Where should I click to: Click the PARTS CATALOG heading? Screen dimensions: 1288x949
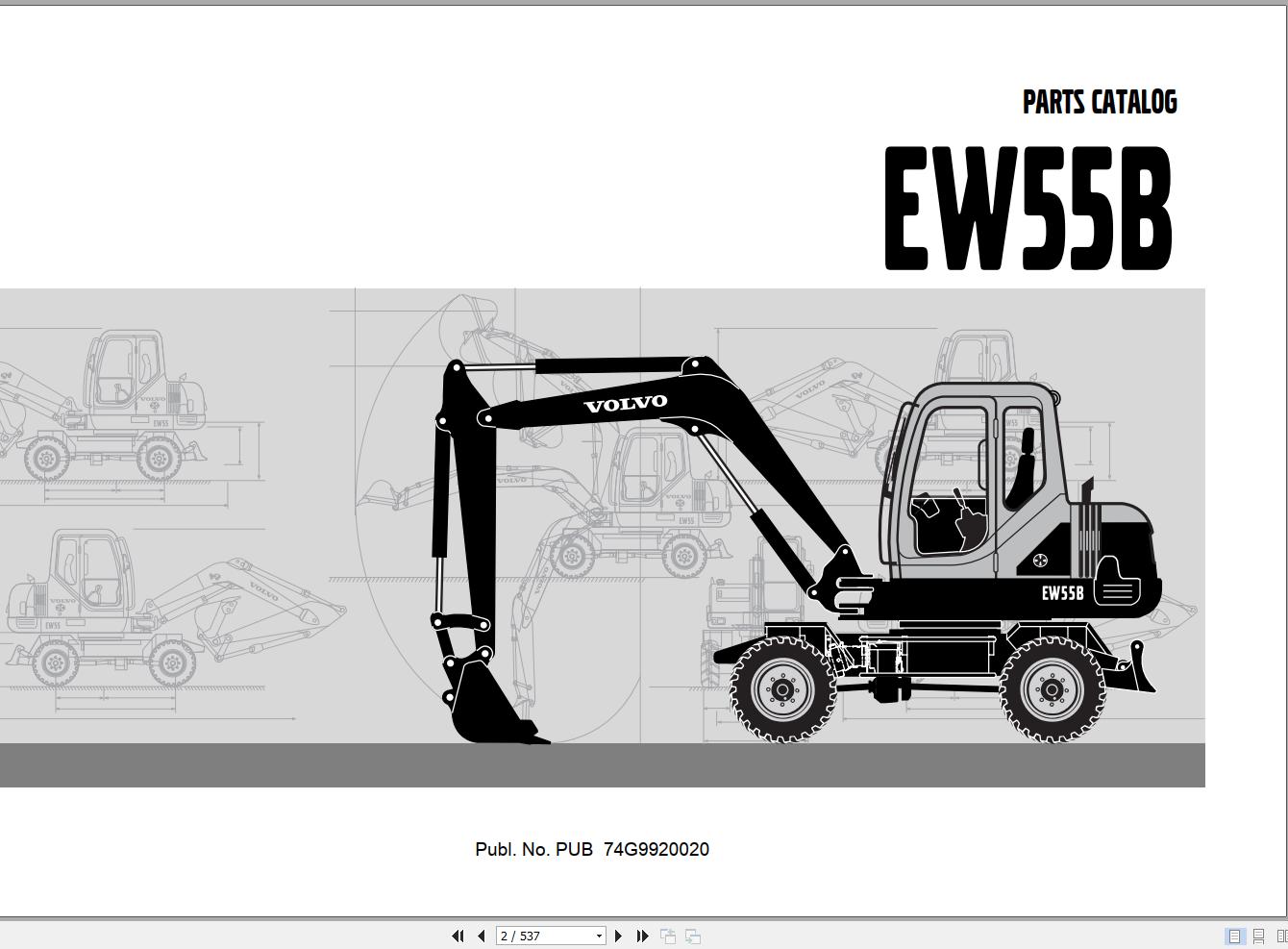[1100, 102]
